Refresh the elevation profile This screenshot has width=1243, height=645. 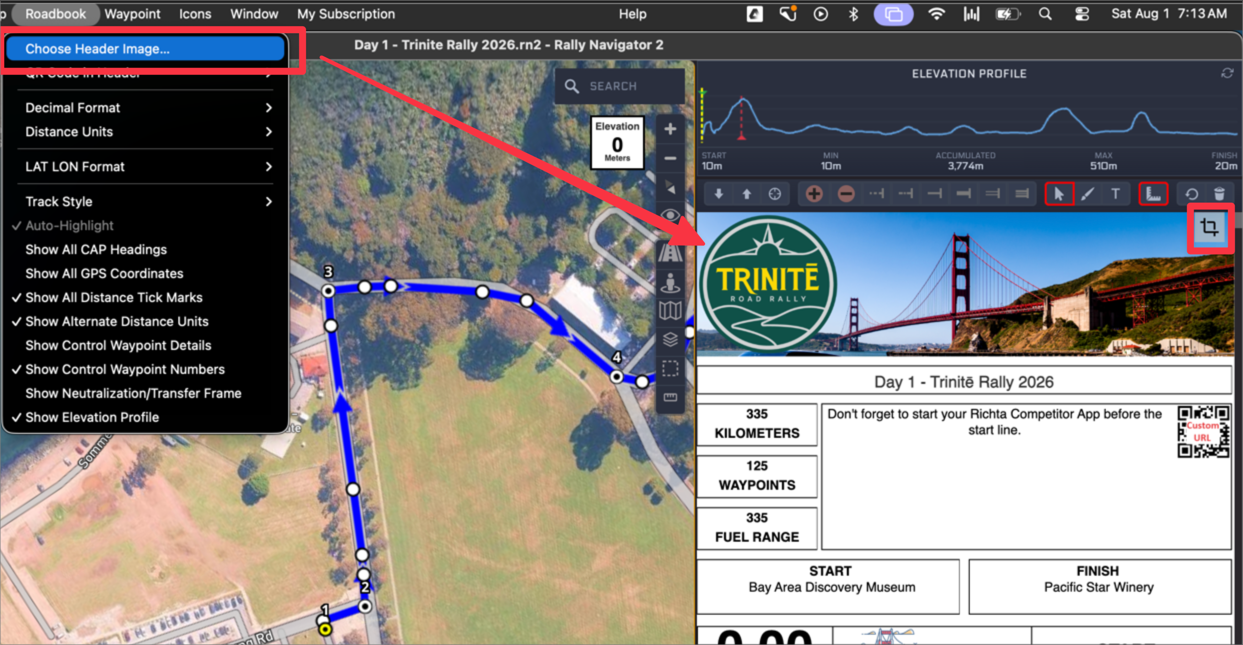pyautogui.click(x=1227, y=74)
